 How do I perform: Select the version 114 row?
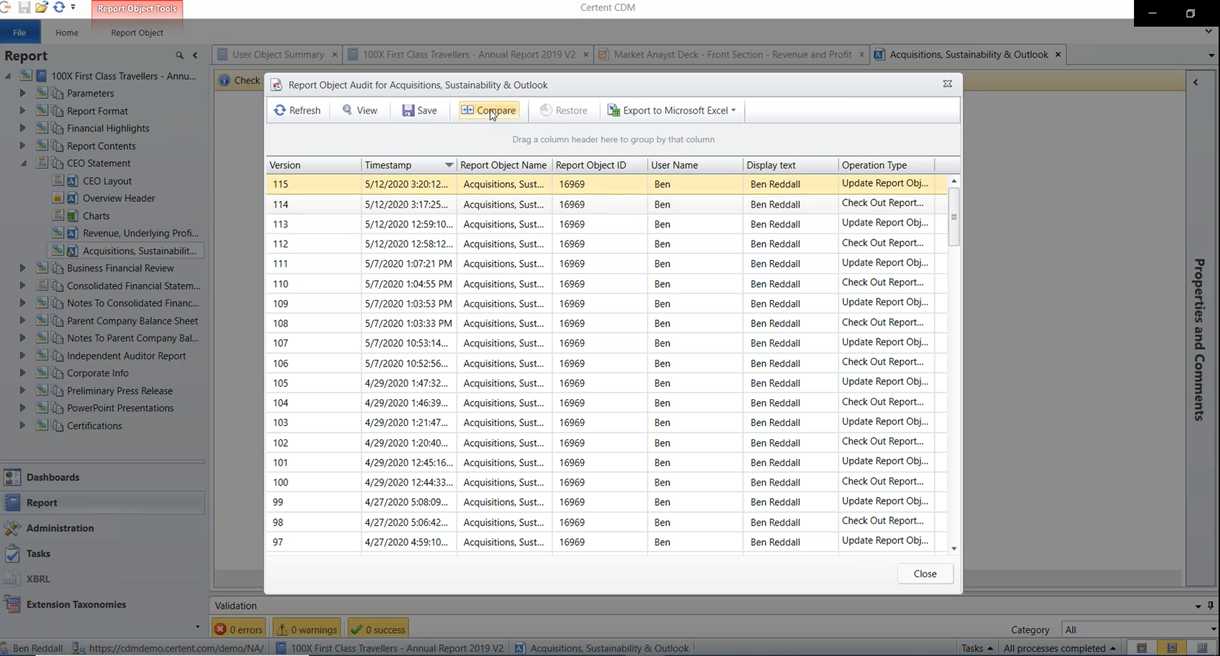pyautogui.click(x=606, y=204)
